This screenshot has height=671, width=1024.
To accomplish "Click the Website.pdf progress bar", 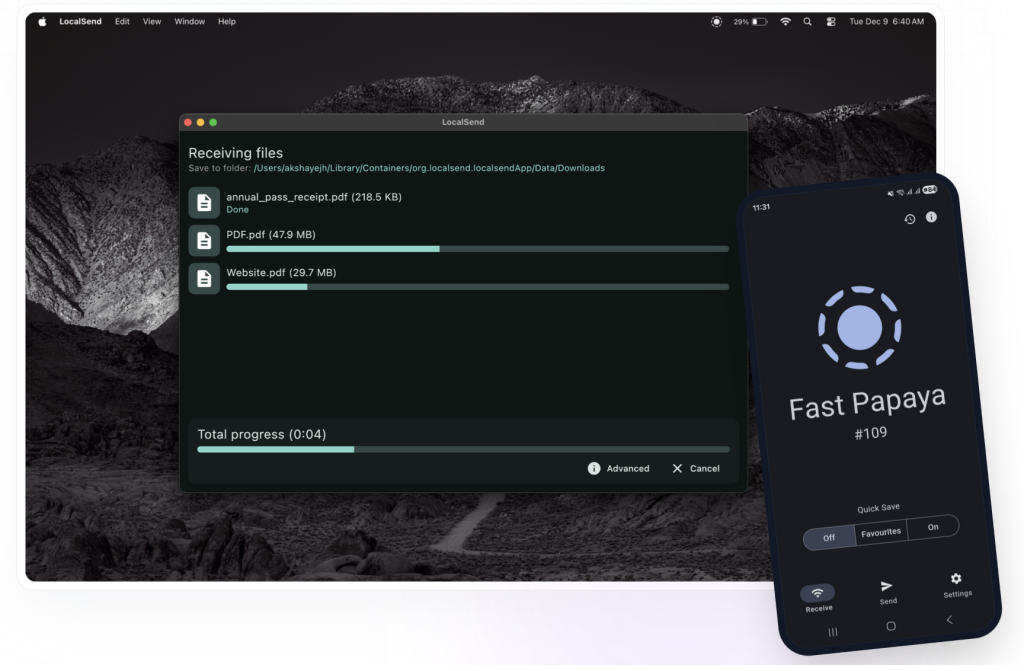I will 477,287.
